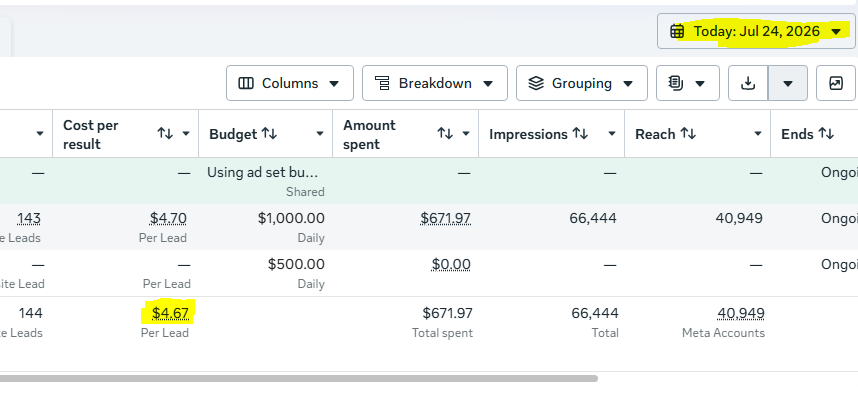Image resolution: width=858 pixels, height=397 pixels.
Task: Click the 66,444 Total impressions cell
Action: click(x=595, y=313)
